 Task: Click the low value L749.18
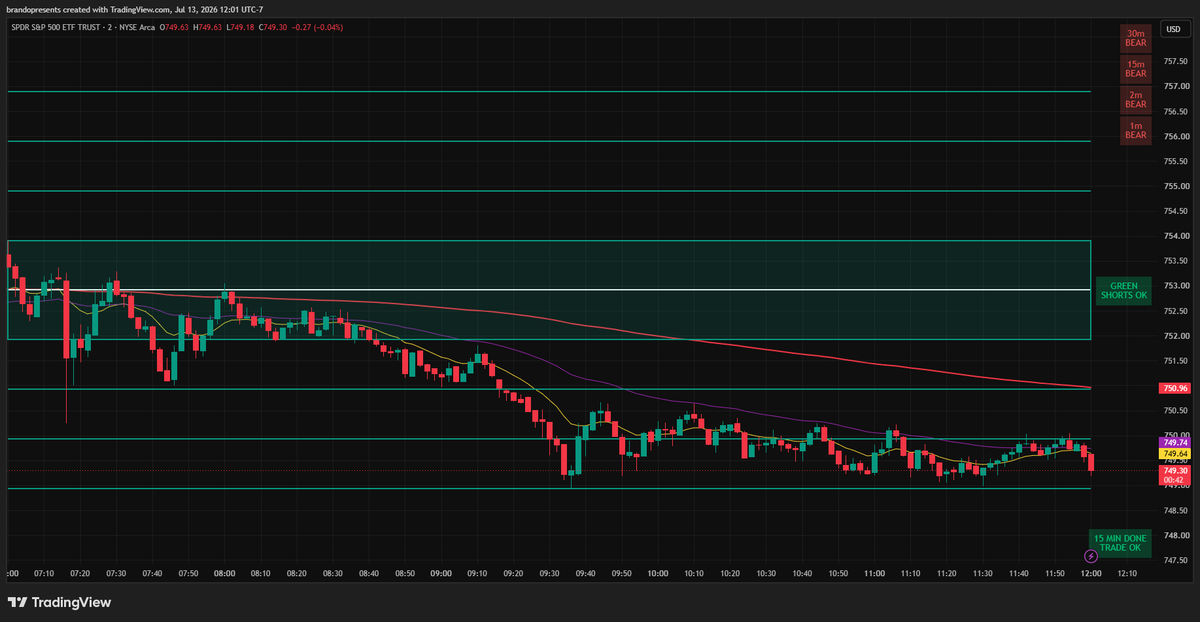(242, 27)
